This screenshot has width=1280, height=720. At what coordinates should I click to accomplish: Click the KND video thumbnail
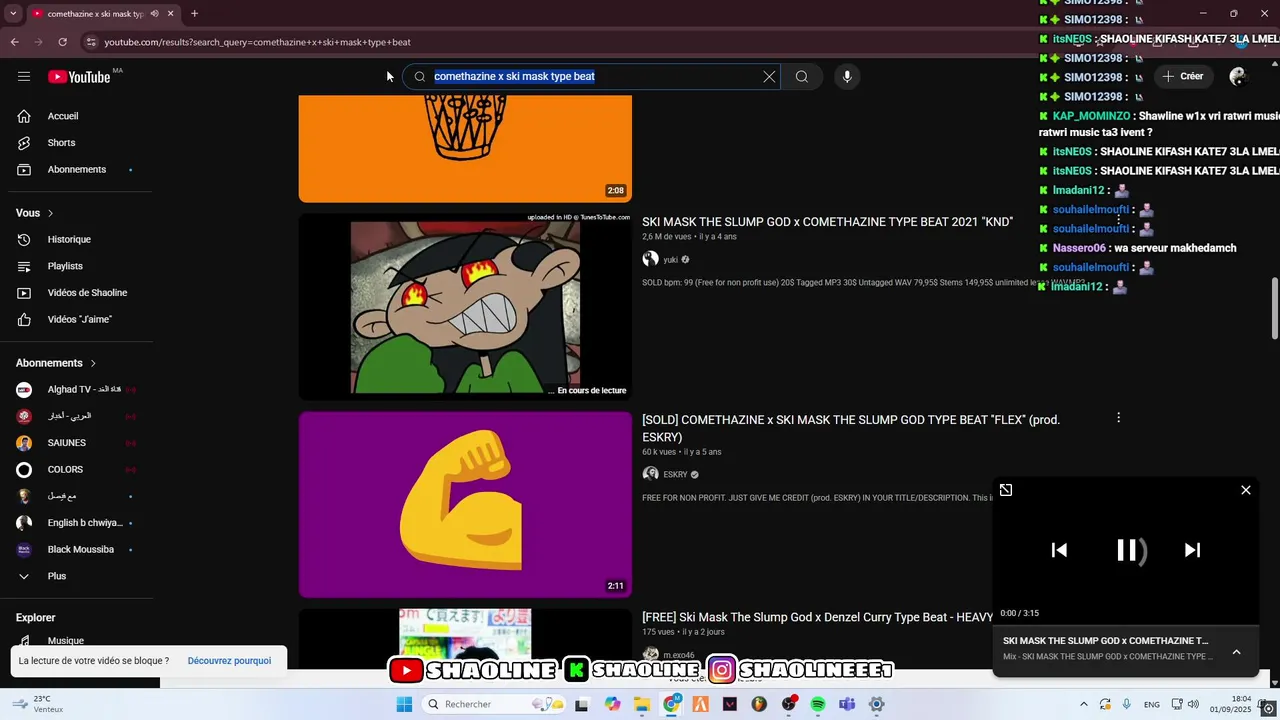[x=465, y=306]
